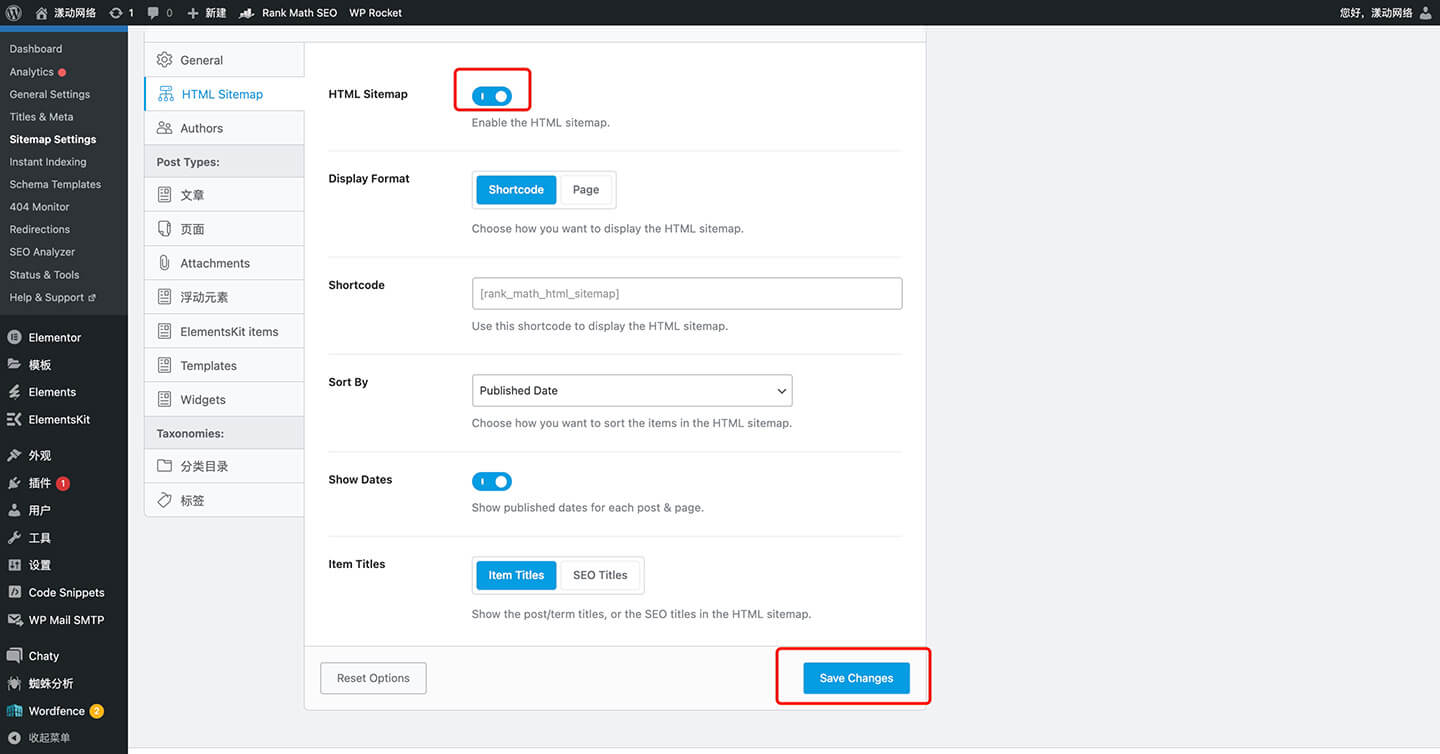The image size is (1440, 754).
Task: Open the 文章 post type tab
Action: pos(224,195)
